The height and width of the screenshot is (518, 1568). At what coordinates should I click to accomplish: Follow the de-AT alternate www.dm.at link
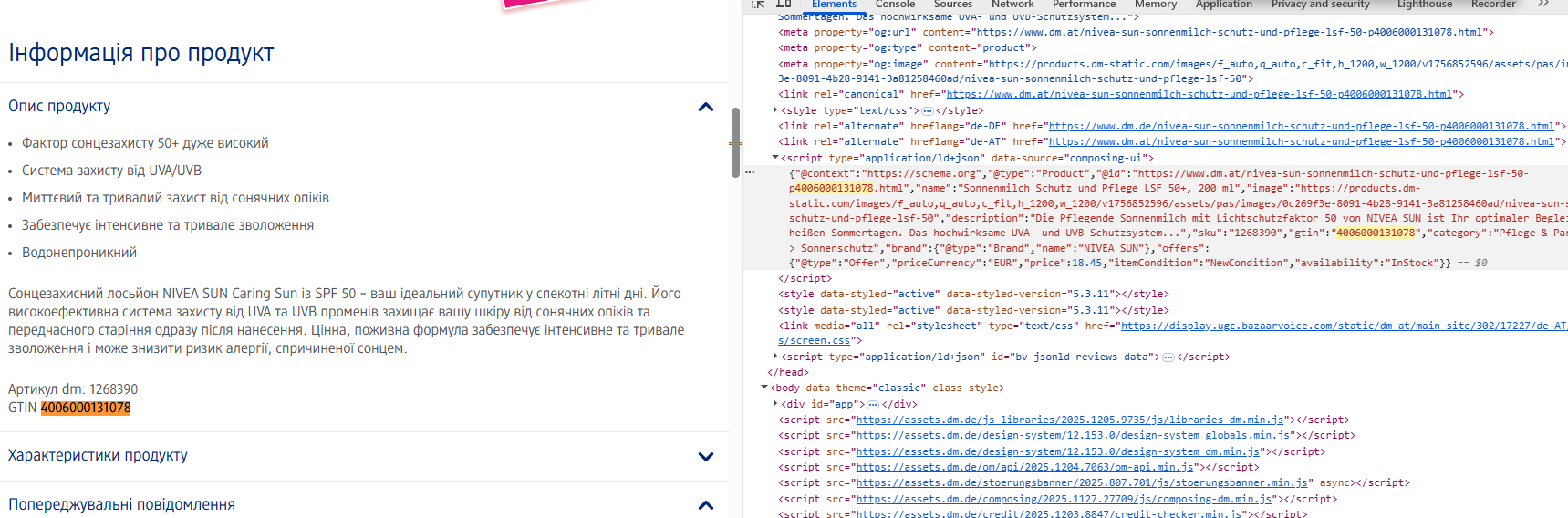click(1301, 142)
